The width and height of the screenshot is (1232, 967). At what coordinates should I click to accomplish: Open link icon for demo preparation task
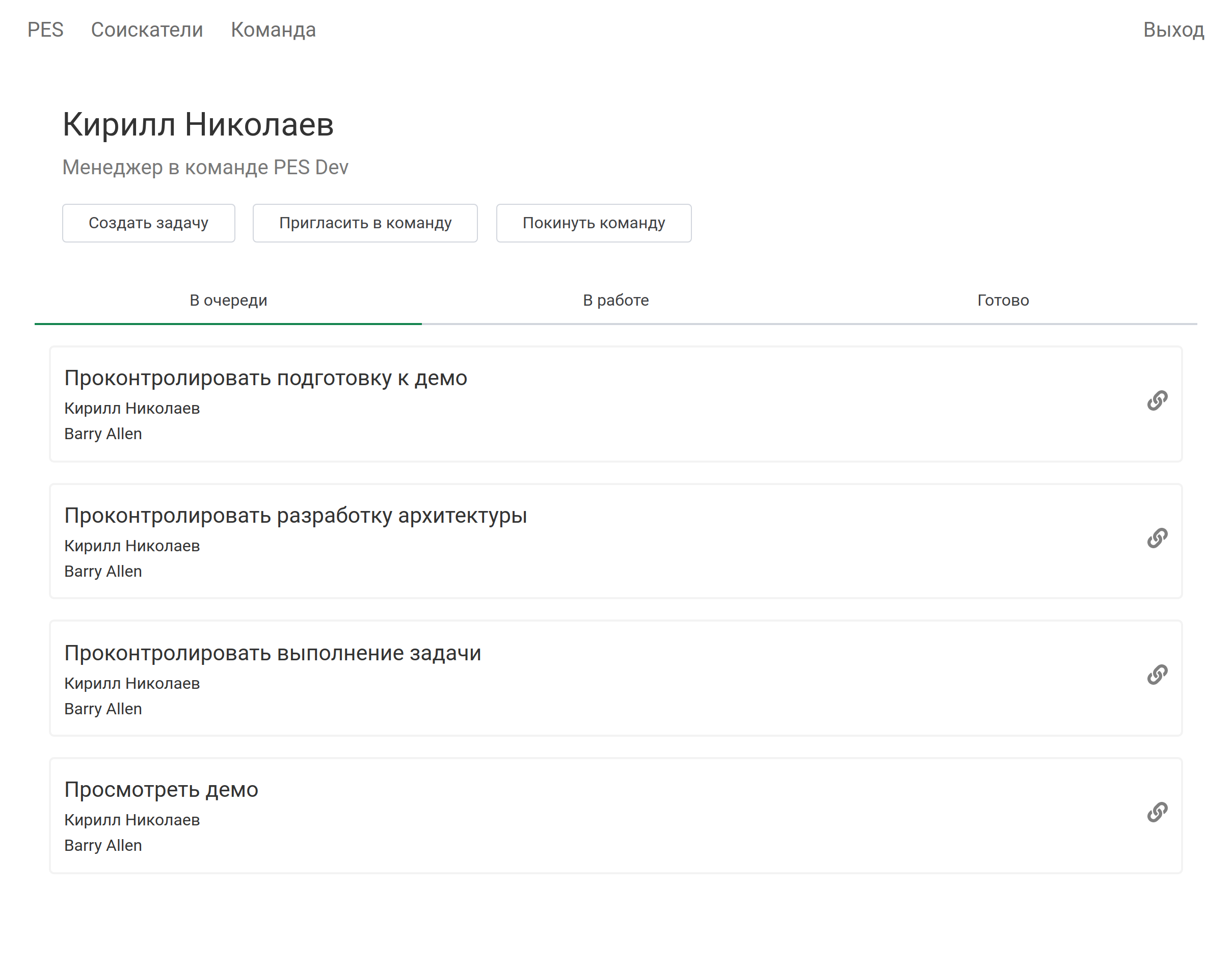1157,400
